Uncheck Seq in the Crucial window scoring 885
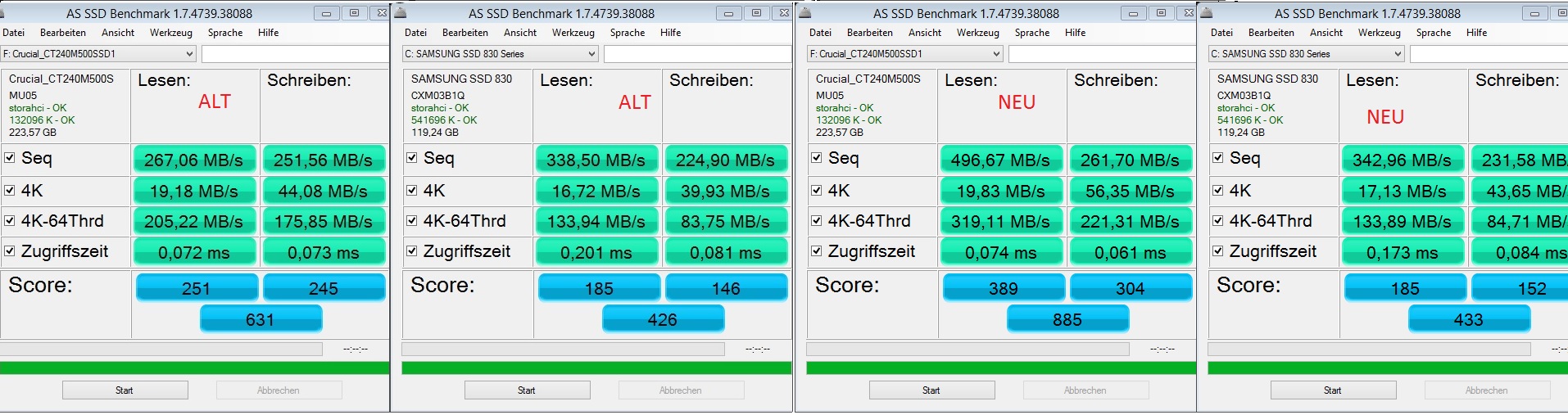The height and width of the screenshot is (415, 1568). 817,157
